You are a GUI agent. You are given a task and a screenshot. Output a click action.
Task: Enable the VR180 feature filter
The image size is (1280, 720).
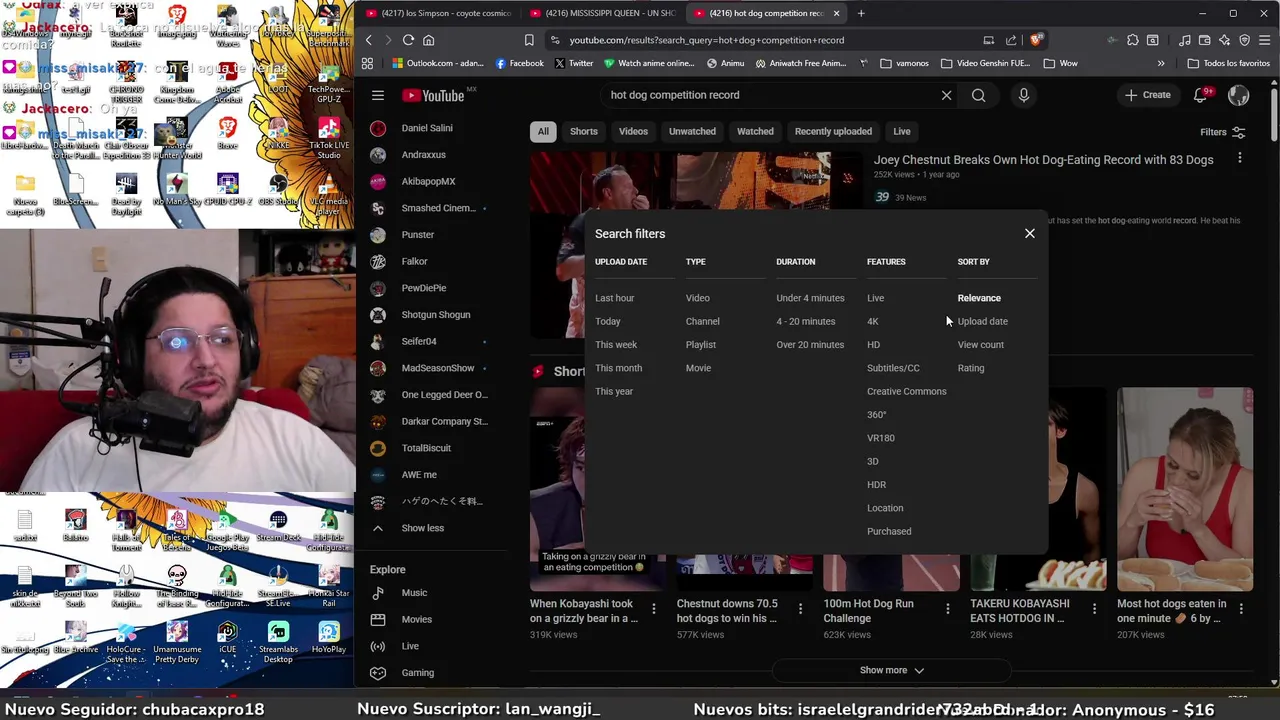(880, 438)
